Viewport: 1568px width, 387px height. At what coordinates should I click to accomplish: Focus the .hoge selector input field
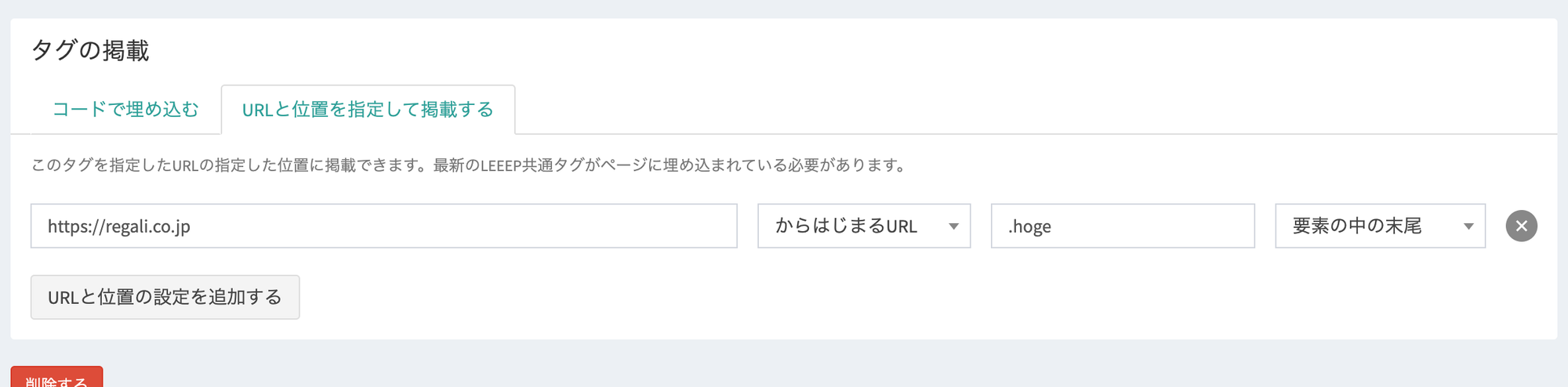tap(1122, 226)
